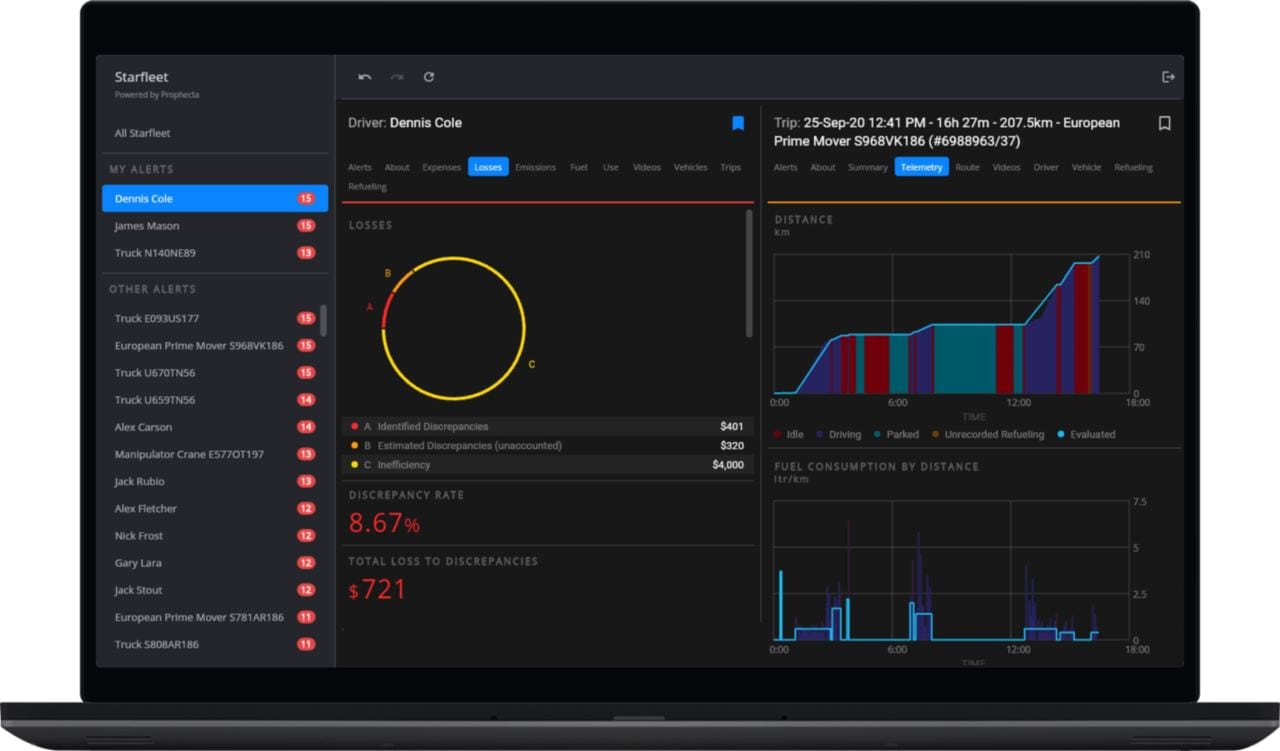Switch to driver Alerts tab
Viewport: 1280px width, 751px height.
[x=360, y=167]
